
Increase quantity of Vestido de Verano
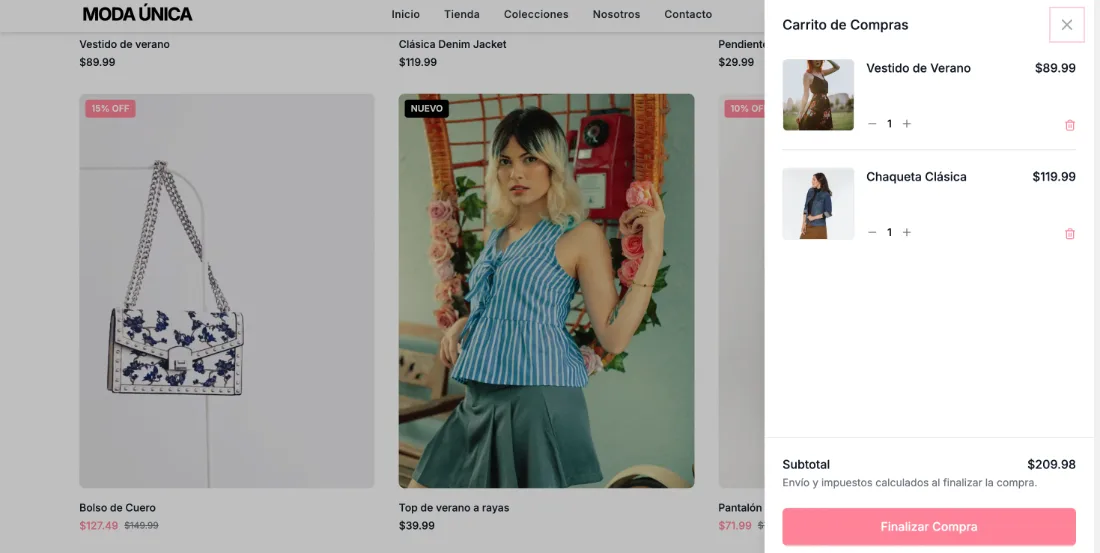coord(906,124)
